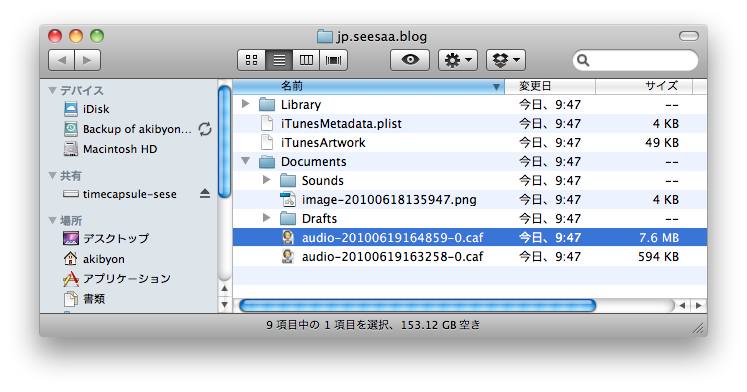Open the gear Action menu
Viewport: 747px width, 392px height.
tap(458, 60)
